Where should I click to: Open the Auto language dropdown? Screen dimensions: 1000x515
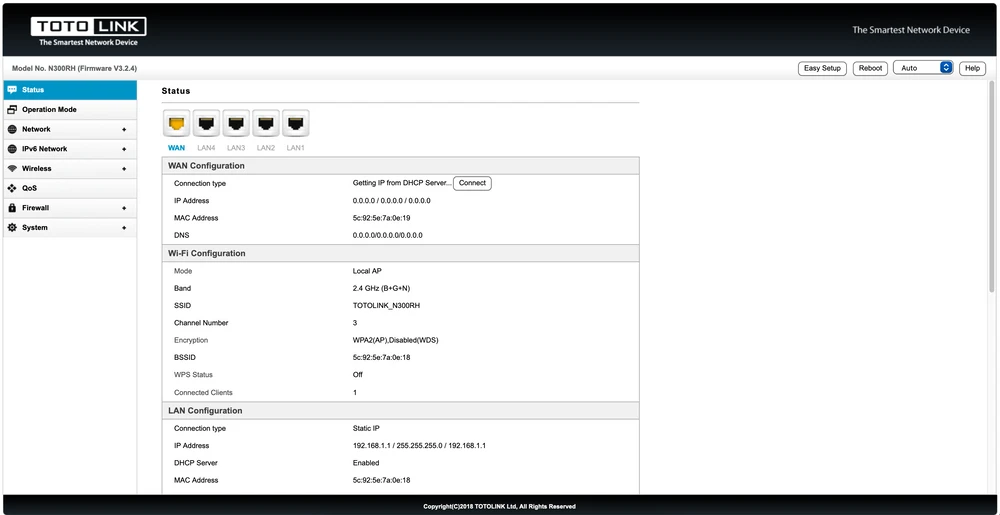[x=923, y=68]
